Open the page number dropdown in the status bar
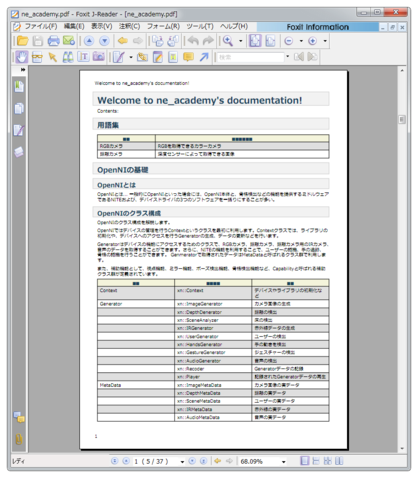420x480 pixels. pos(182,462)
